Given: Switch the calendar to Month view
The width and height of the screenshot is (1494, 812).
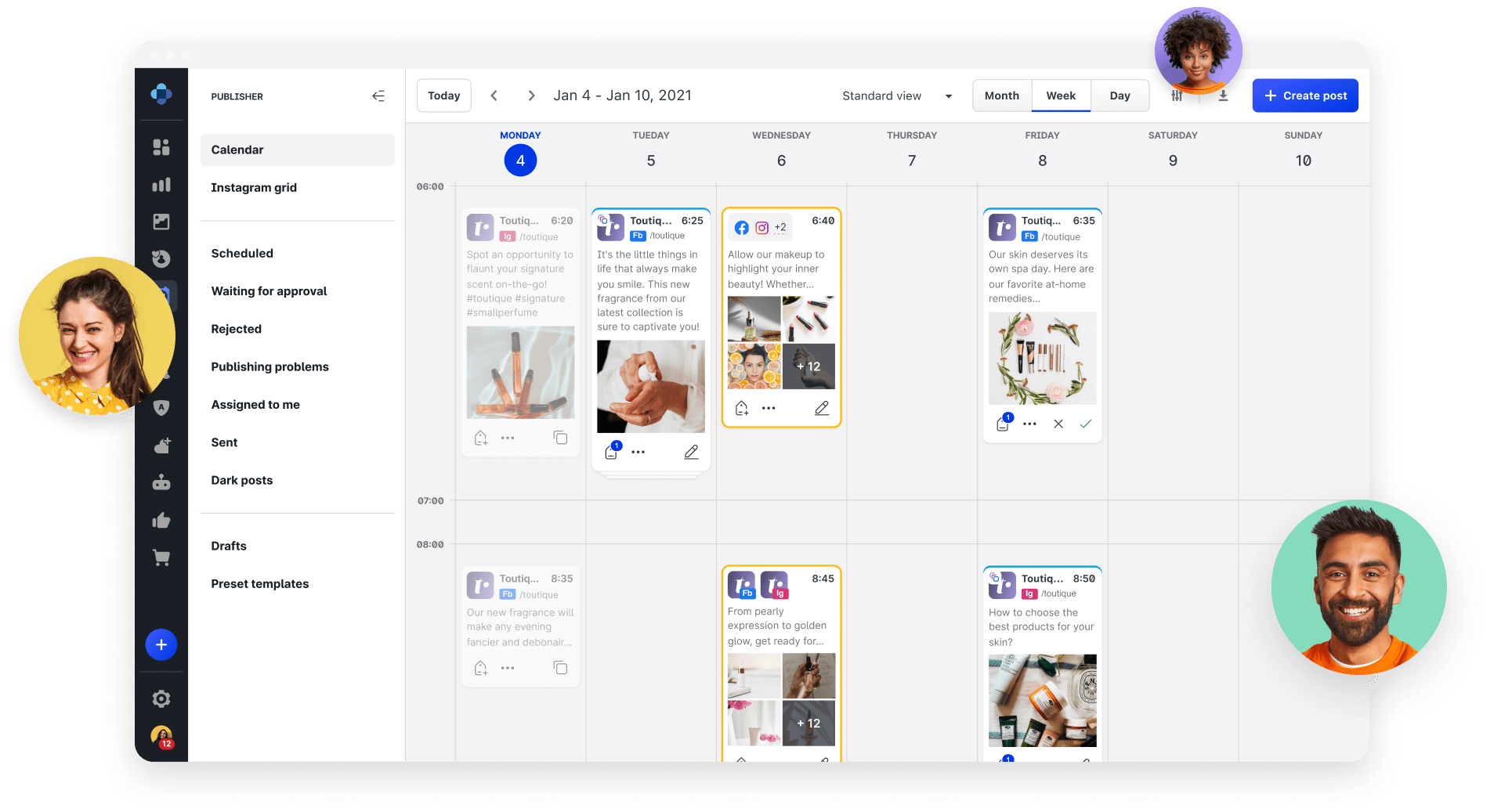Looking at the screenshot, I should coord(1001,95).
